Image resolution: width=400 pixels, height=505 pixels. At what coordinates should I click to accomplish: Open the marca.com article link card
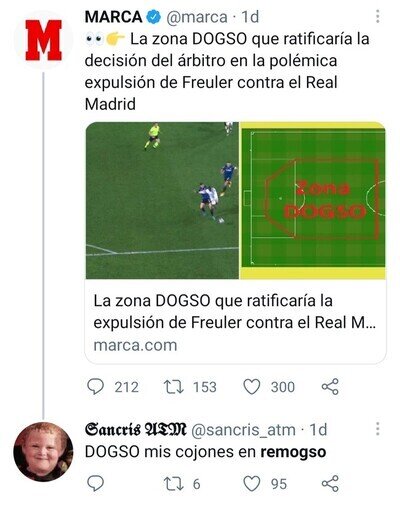tap(235, 322)
